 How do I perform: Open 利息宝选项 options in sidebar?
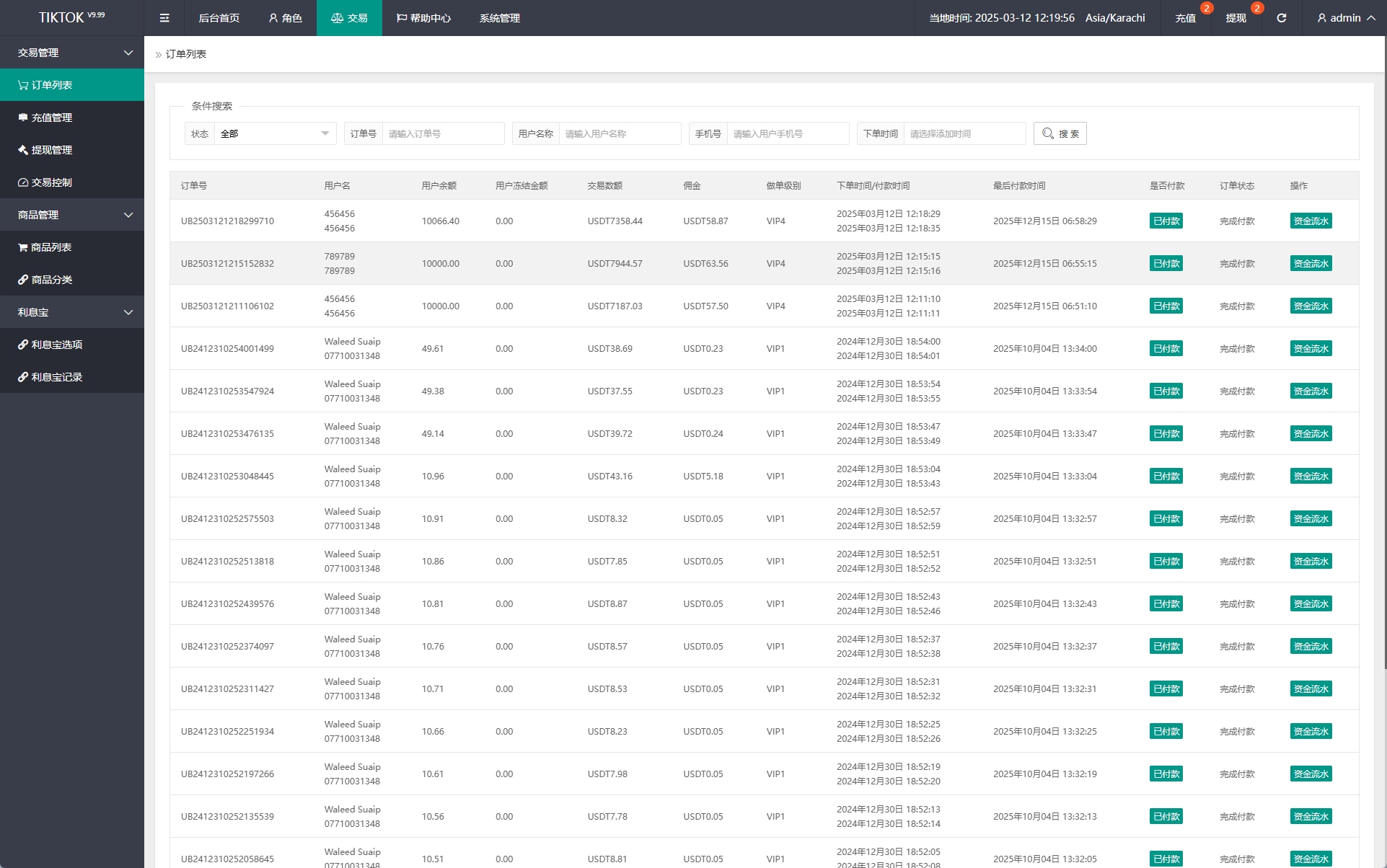pos(57,345)
